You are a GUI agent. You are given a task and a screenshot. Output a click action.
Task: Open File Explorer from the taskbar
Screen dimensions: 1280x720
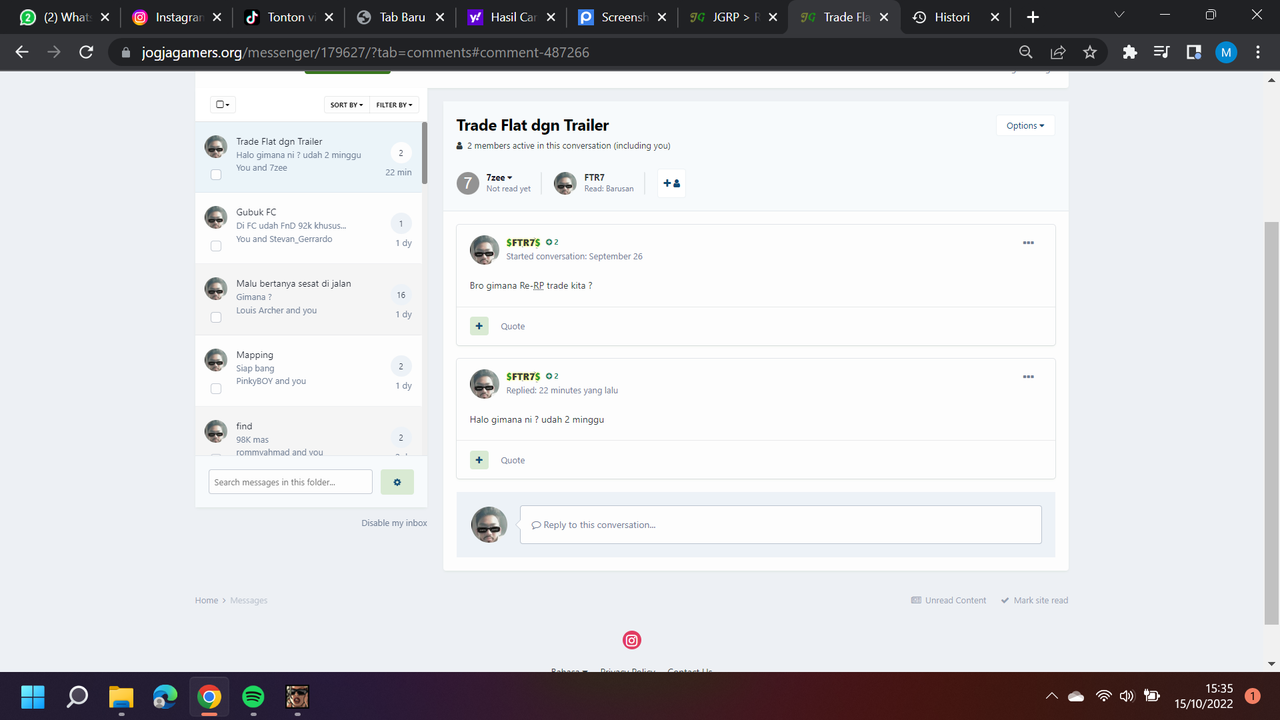pyautogui.click(x=121, y=696)
